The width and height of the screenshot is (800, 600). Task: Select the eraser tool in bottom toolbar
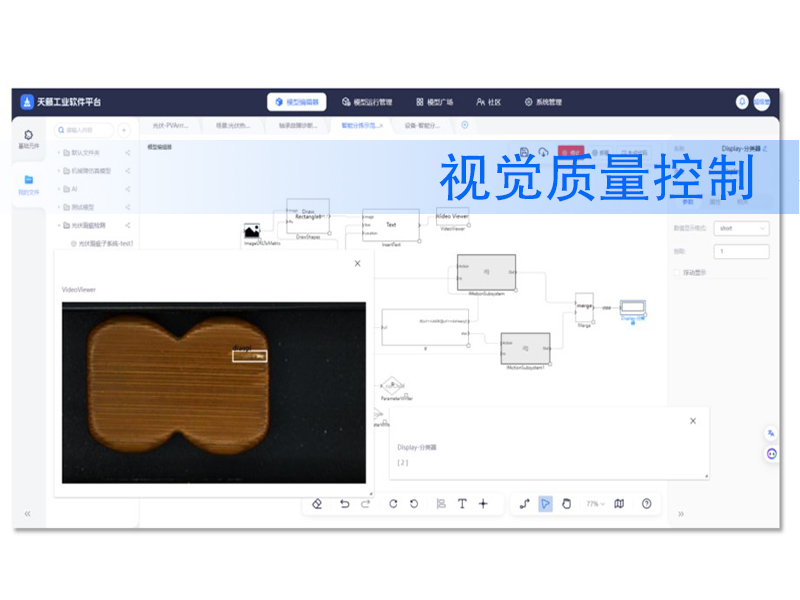317,504
